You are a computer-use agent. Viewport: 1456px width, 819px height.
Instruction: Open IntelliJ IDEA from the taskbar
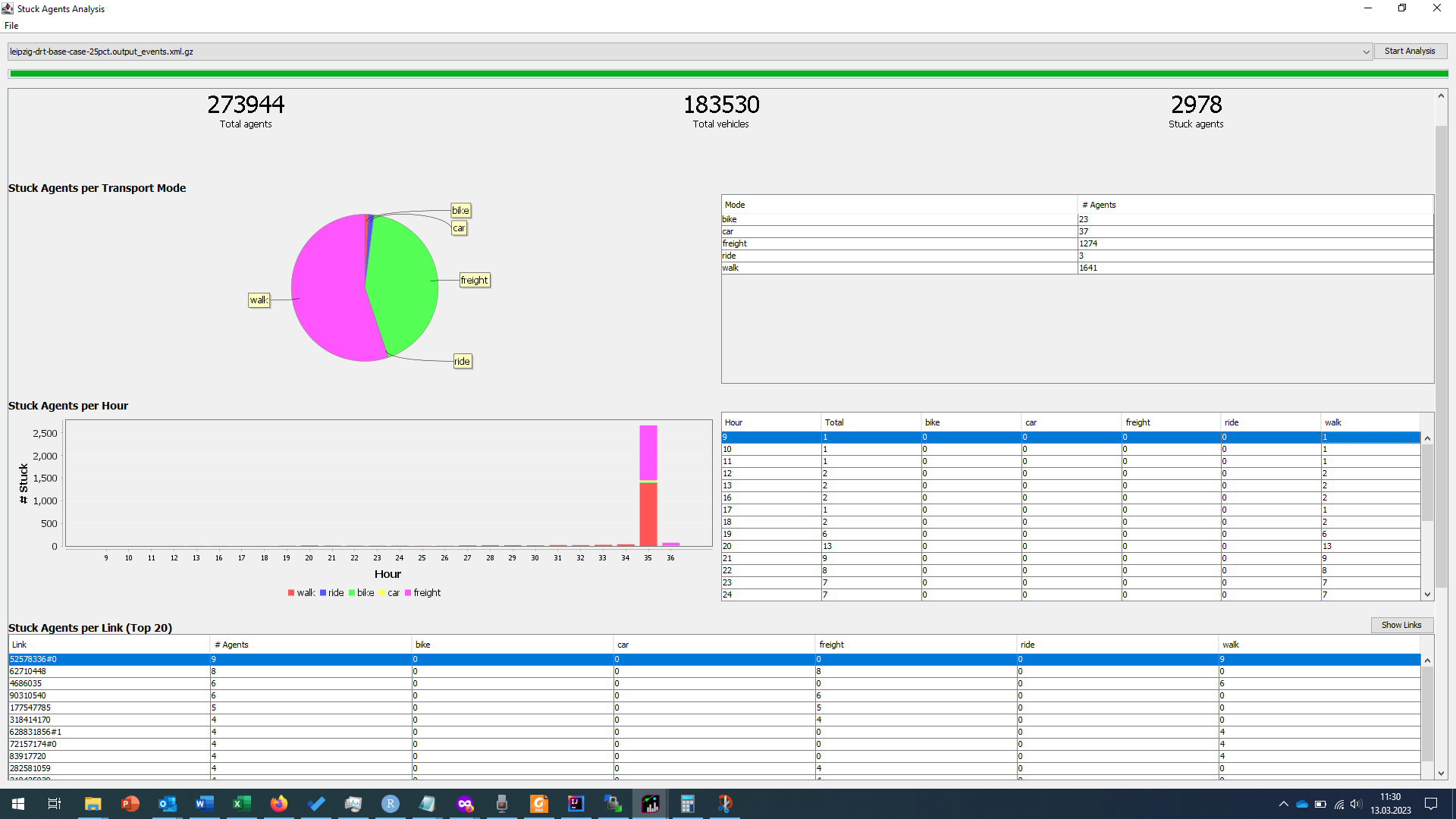pyautogui.click(x=576, y=804)
